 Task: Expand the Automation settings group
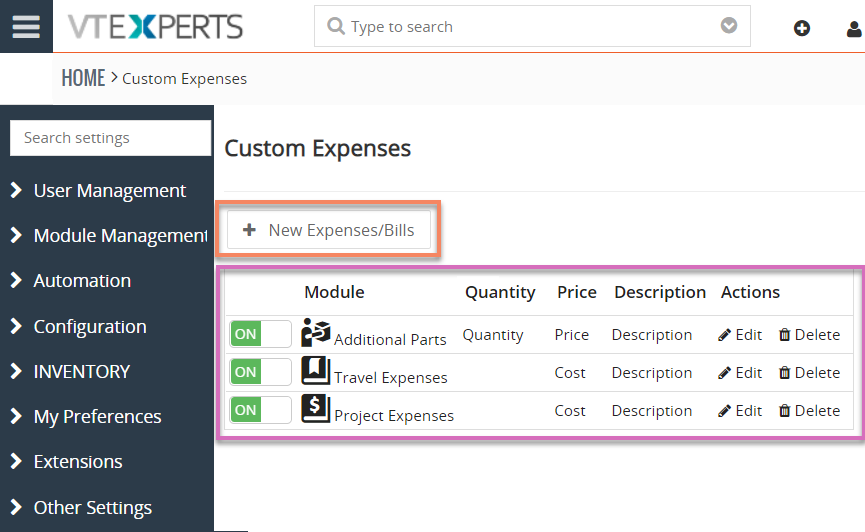pos(71,280)
